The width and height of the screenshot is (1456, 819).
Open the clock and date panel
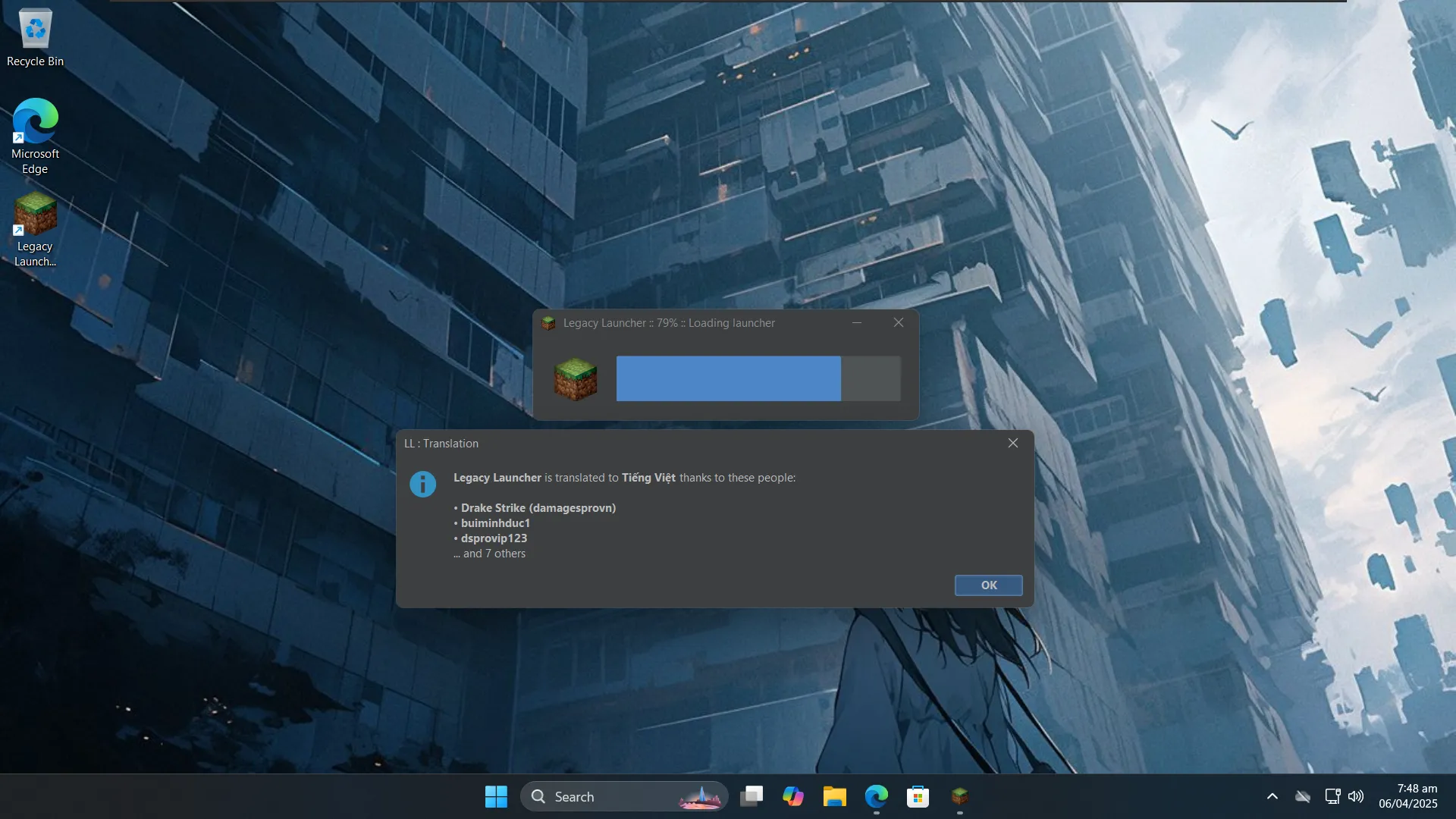(1407, 796)
